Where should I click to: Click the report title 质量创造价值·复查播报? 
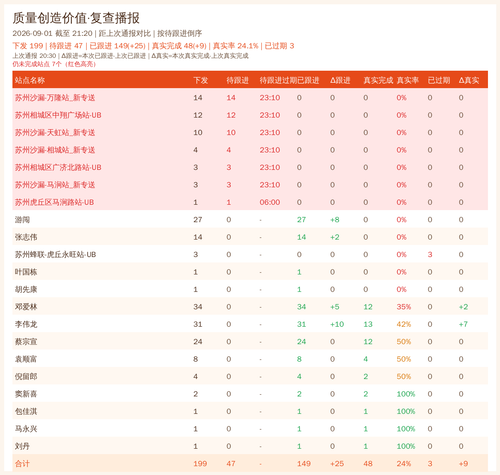point(76,18)
